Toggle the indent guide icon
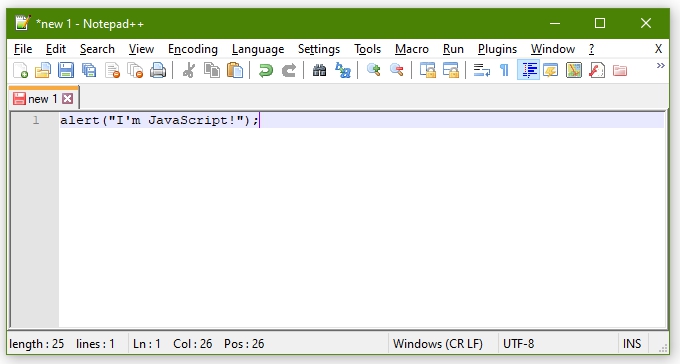This screenshot has width=680, height=364. pos(528,70)
